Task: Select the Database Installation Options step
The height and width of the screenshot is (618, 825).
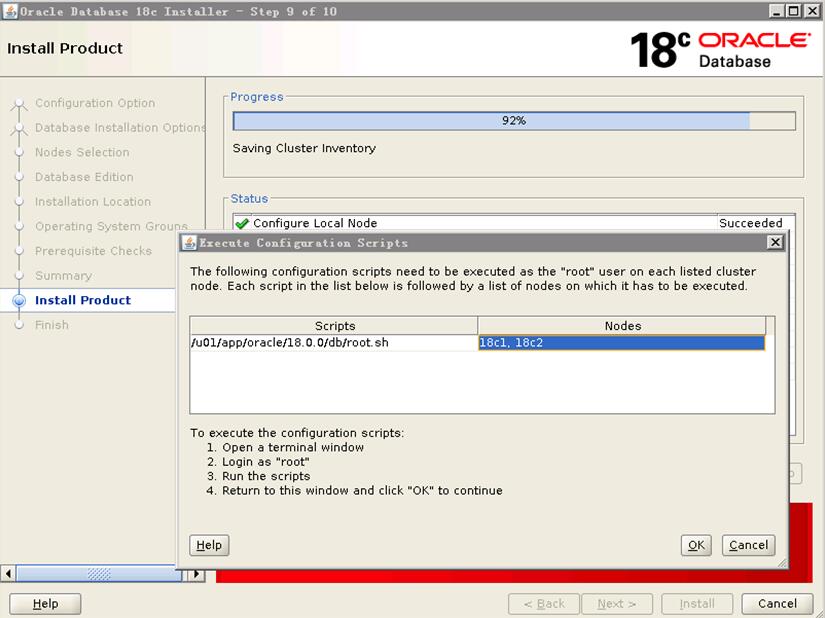Action: pos(120,128)
